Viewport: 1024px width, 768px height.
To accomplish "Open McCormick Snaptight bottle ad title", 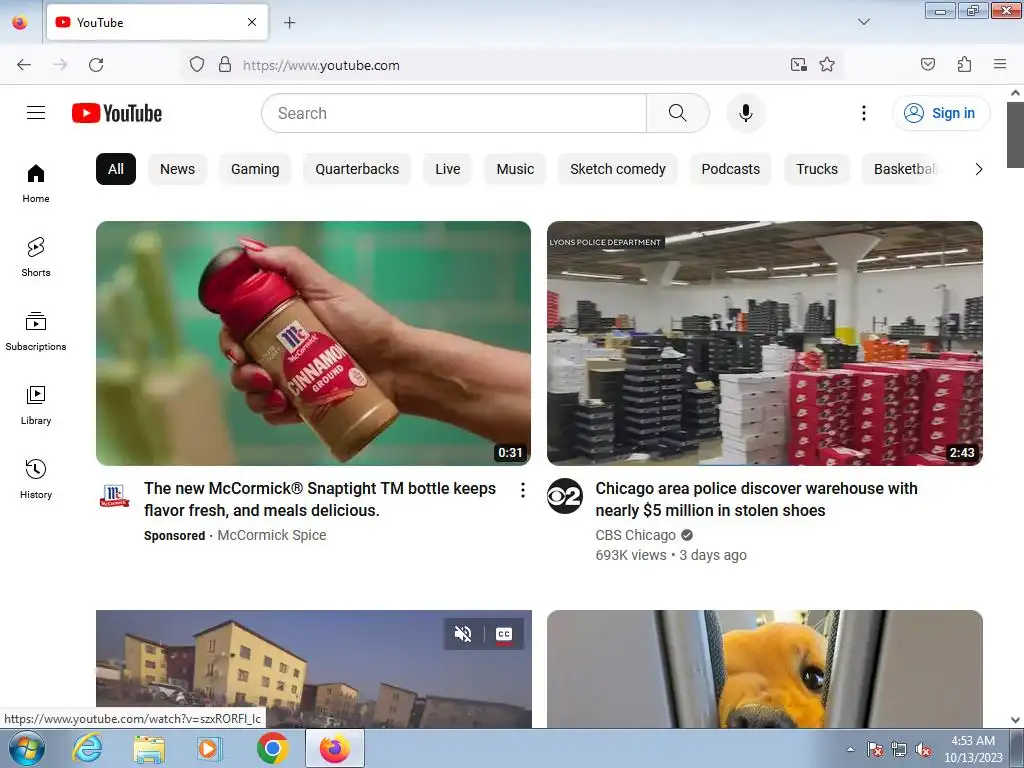I will pyautogui.click(x=320, y=499).
